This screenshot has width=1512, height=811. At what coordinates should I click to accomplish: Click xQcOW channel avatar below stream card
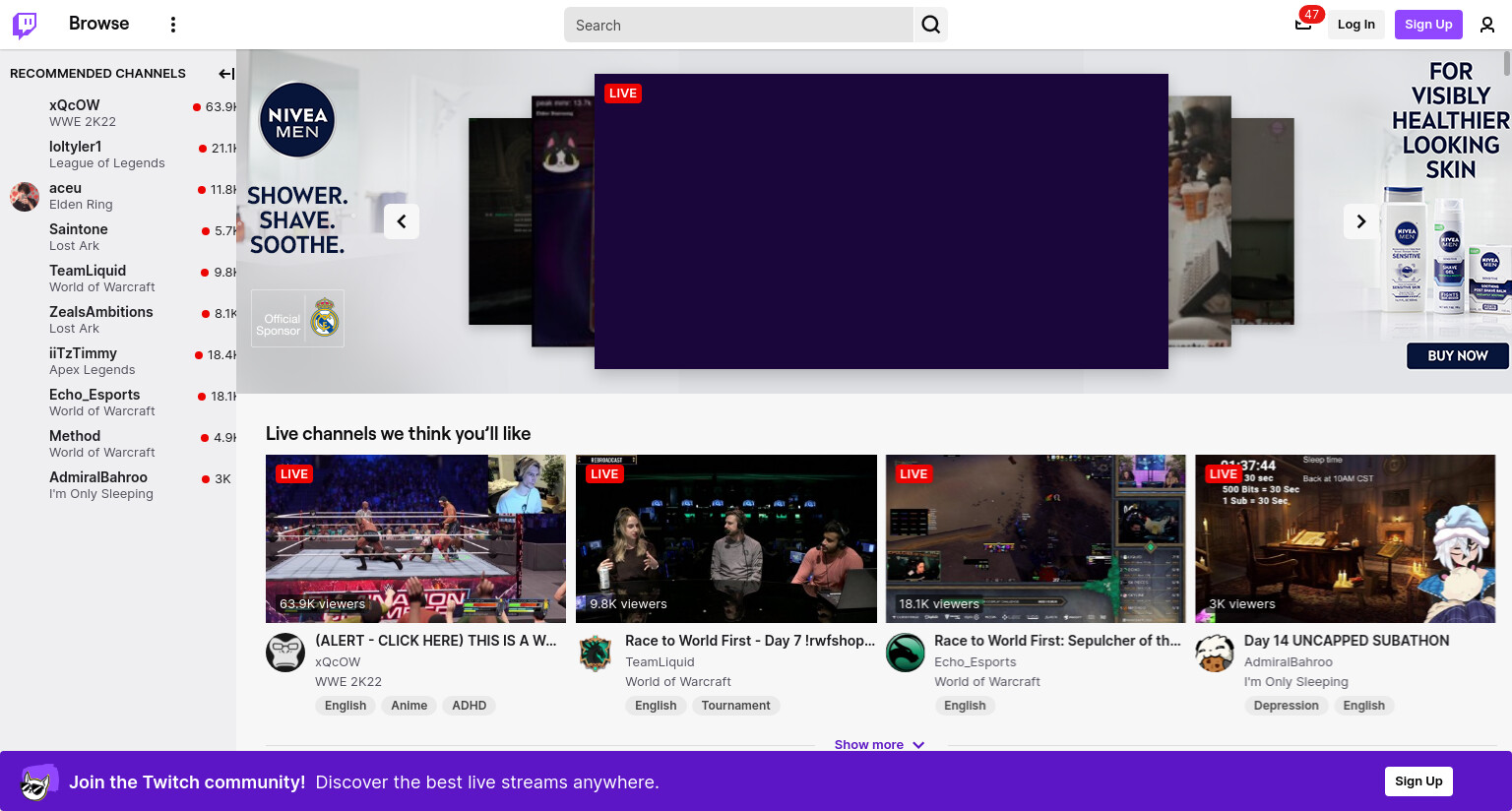285,653
